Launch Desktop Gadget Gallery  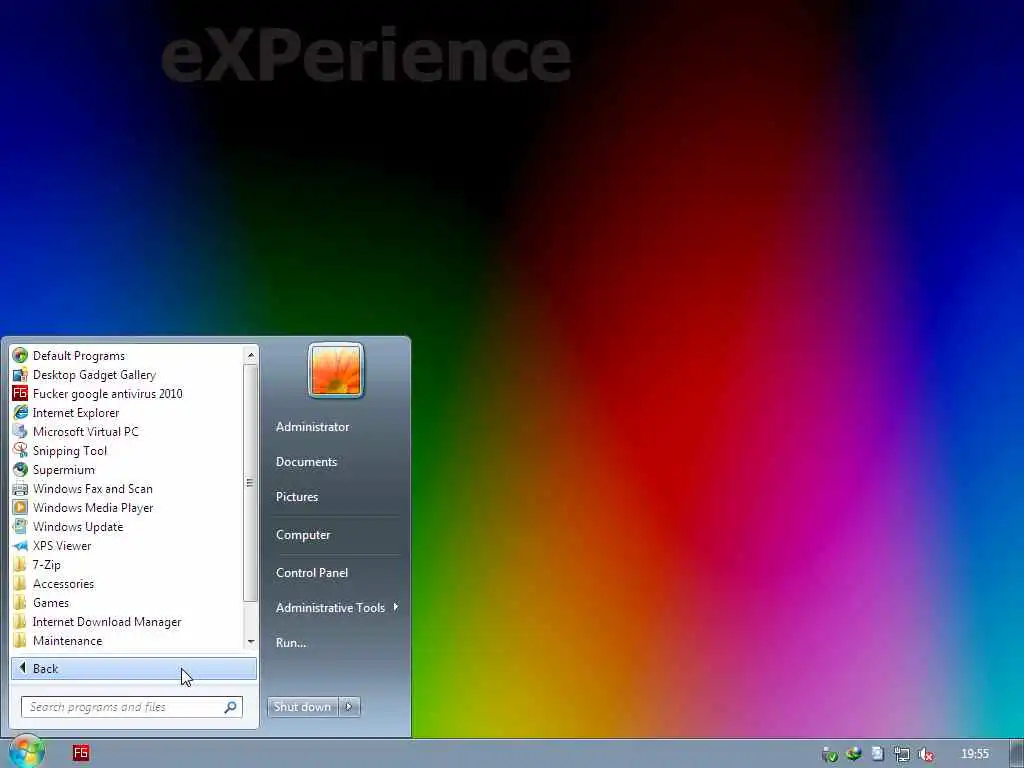click(x=127, y=375)
